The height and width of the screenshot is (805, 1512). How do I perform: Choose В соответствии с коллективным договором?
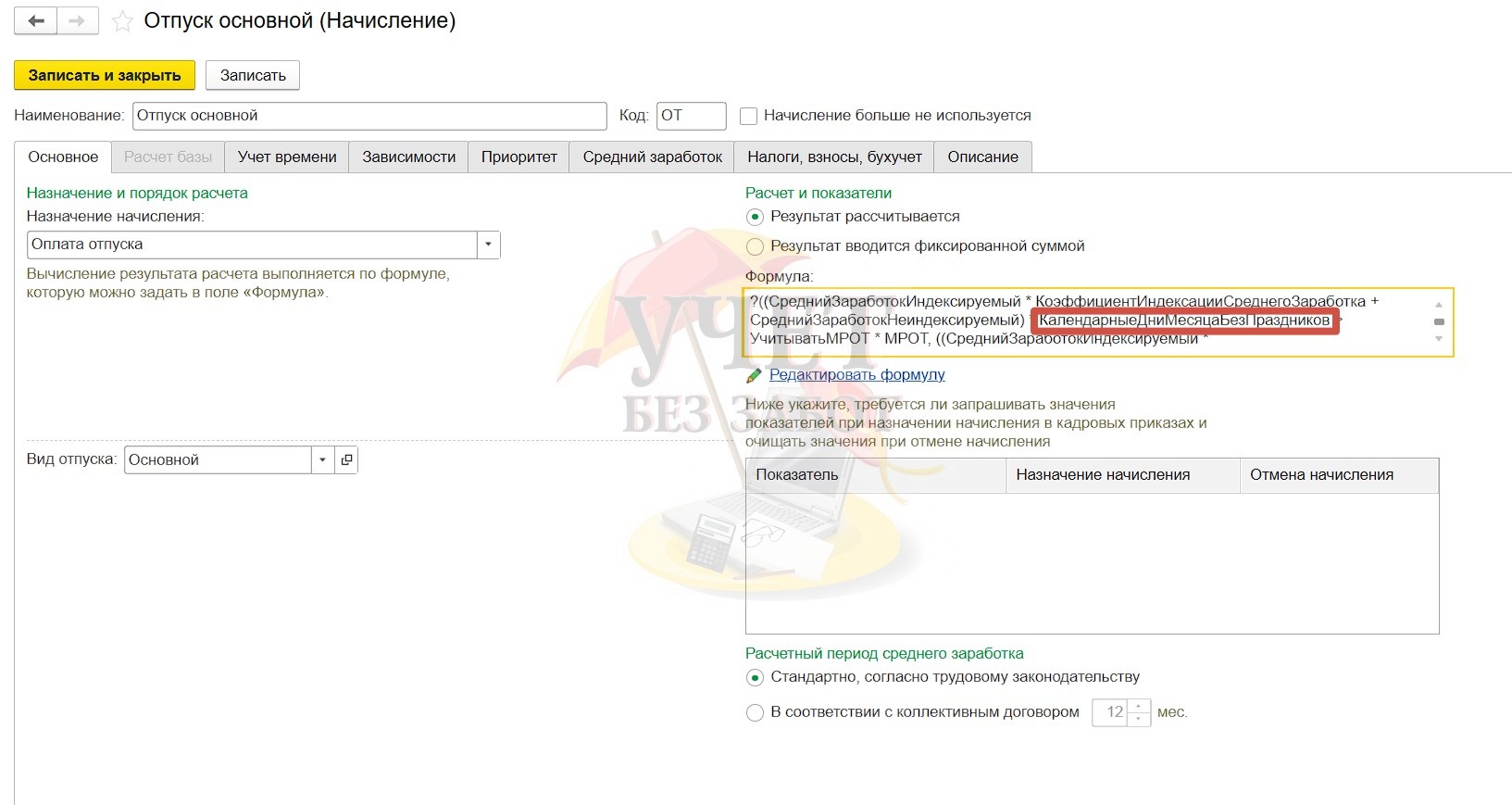click(x=755, y=712)
